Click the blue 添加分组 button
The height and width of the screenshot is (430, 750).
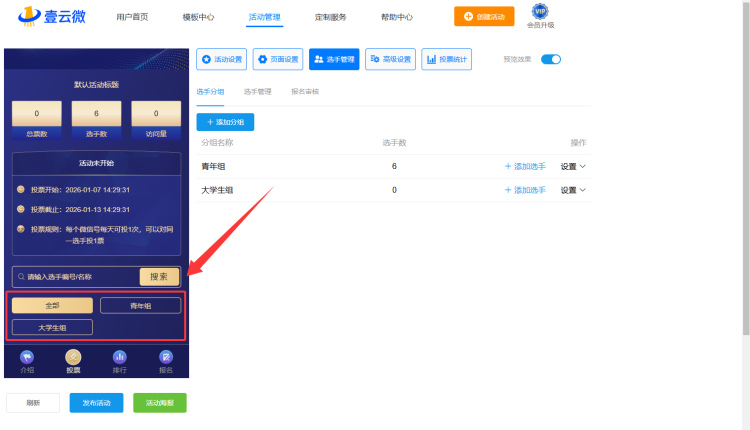coord(225,122)
